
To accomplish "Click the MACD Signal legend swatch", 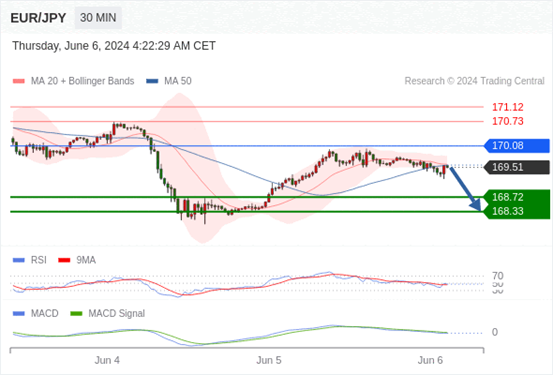I will [x=76, y=314].
